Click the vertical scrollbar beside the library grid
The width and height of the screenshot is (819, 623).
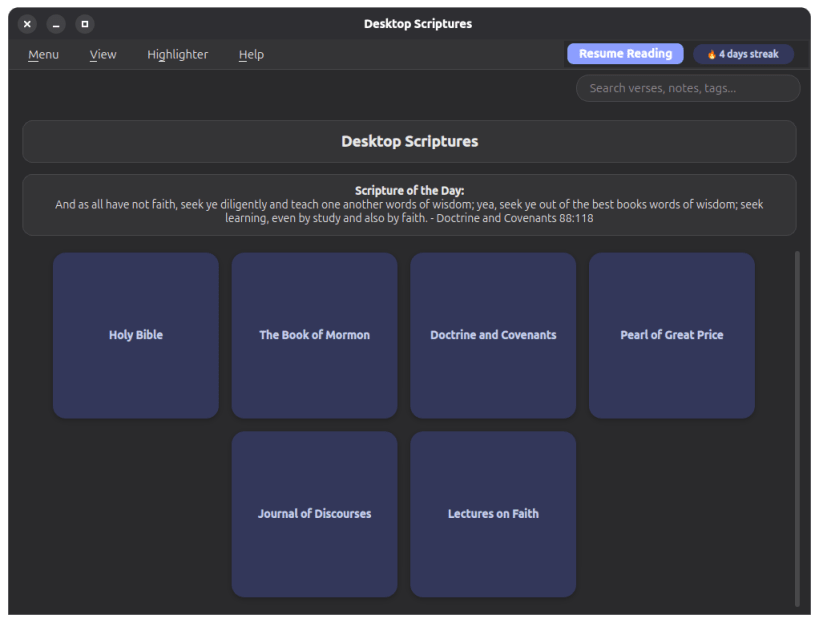(797, 428)
